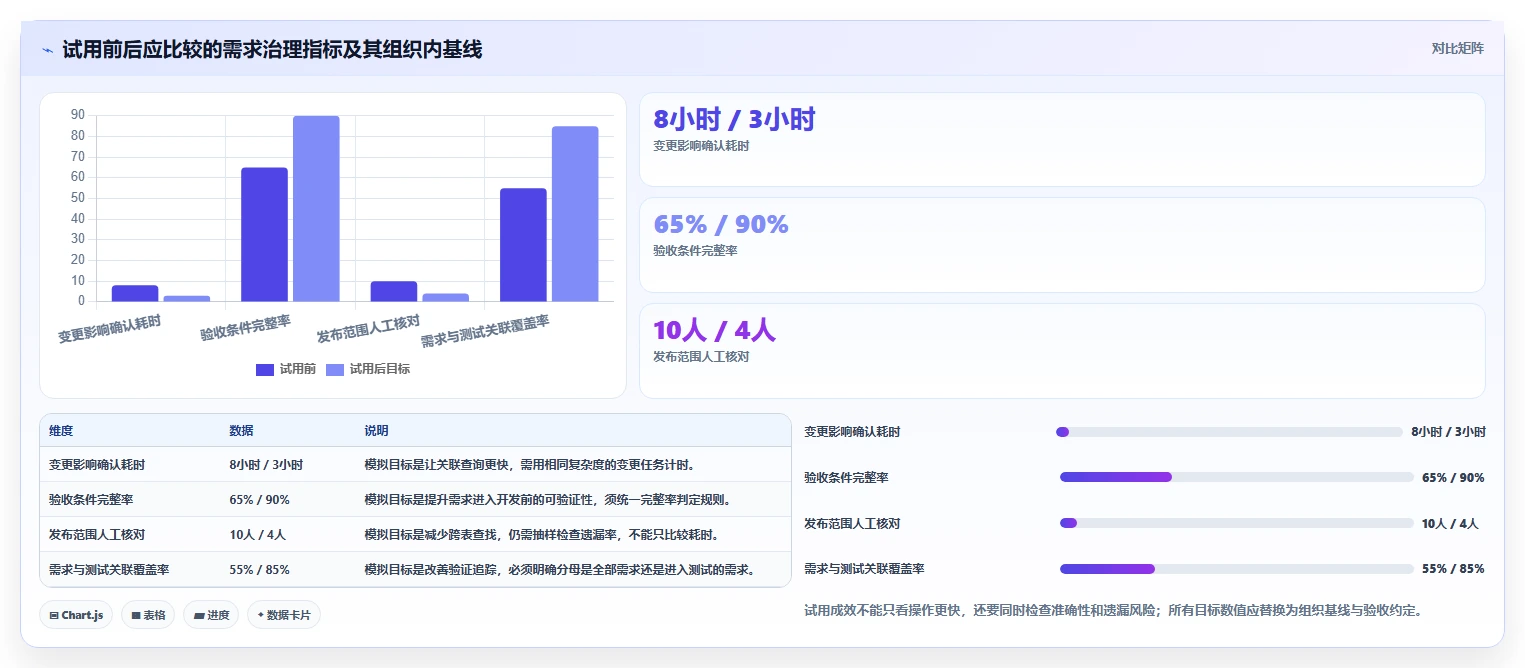Click the footer note starting 试用成效不能只看操作更快

[x=1113, y=610]
